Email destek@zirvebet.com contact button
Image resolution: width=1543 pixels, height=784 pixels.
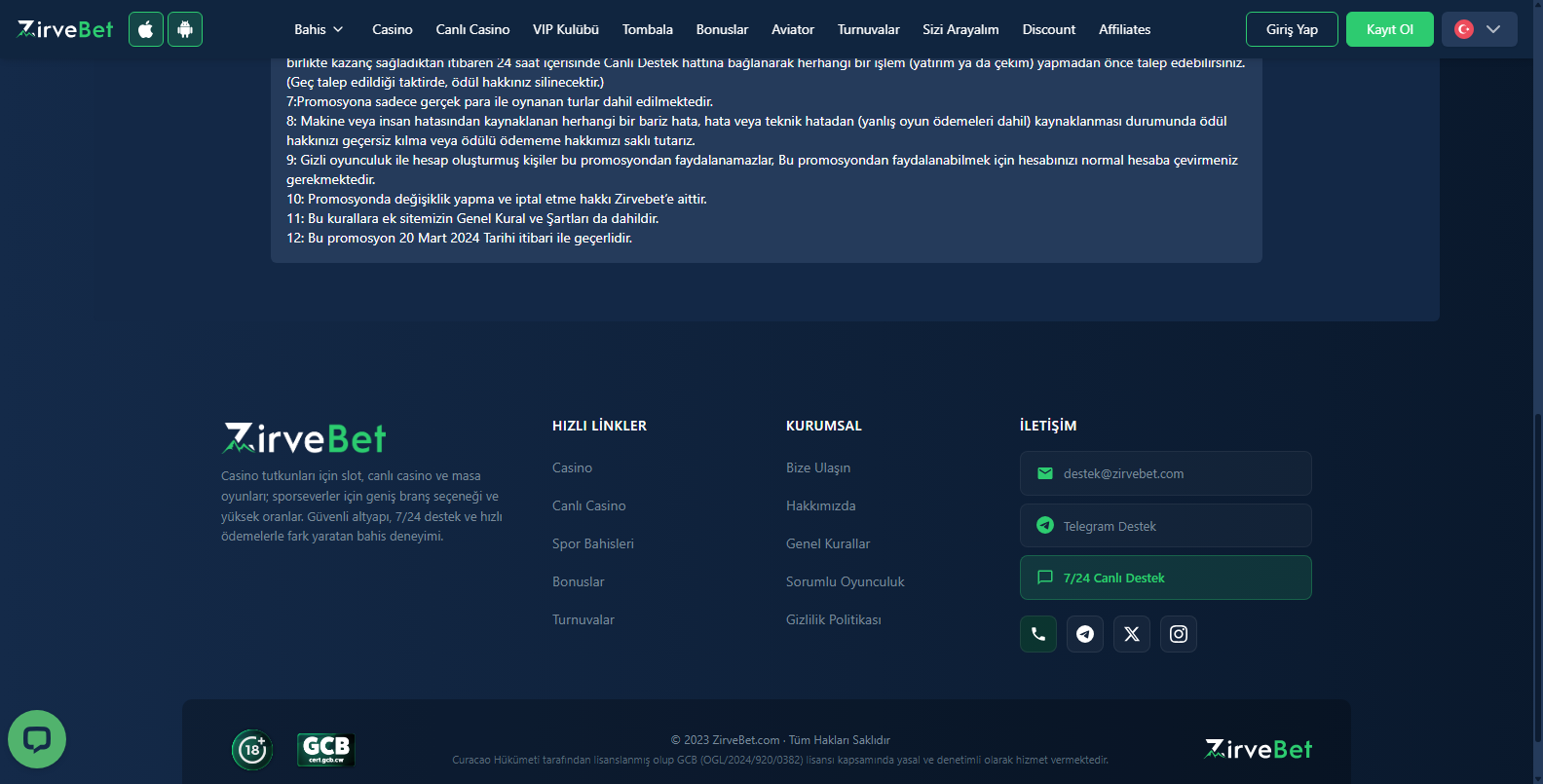[1166, 473]
